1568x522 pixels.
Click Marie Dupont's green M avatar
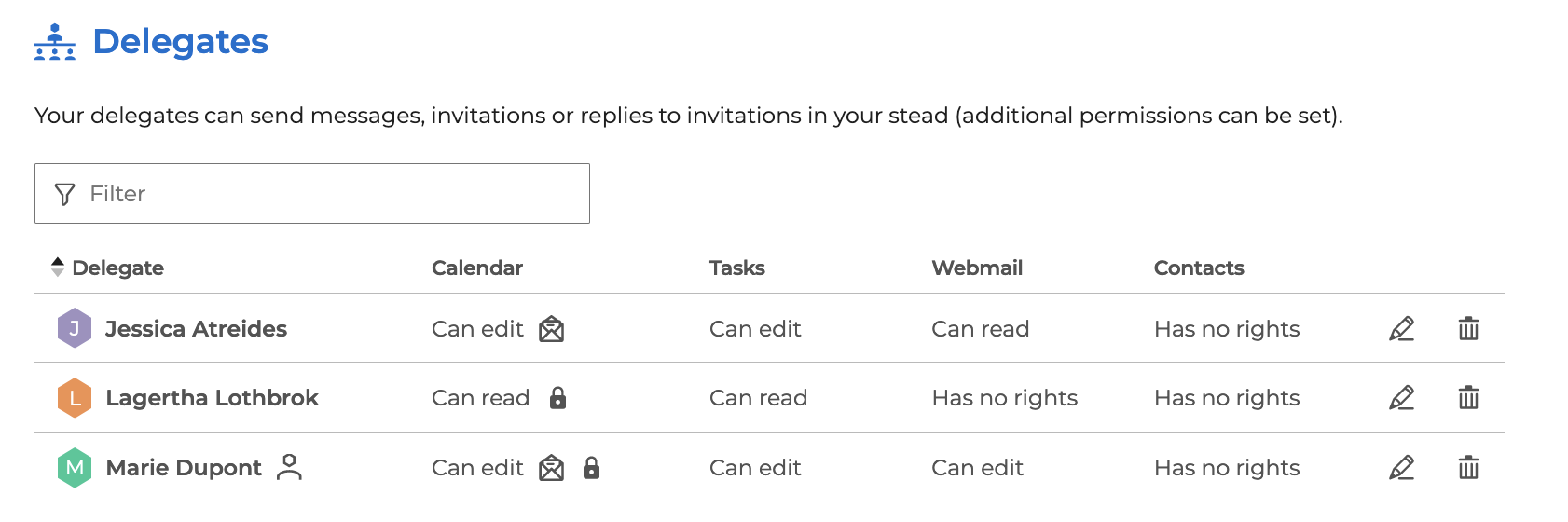(x=75, y=468)
